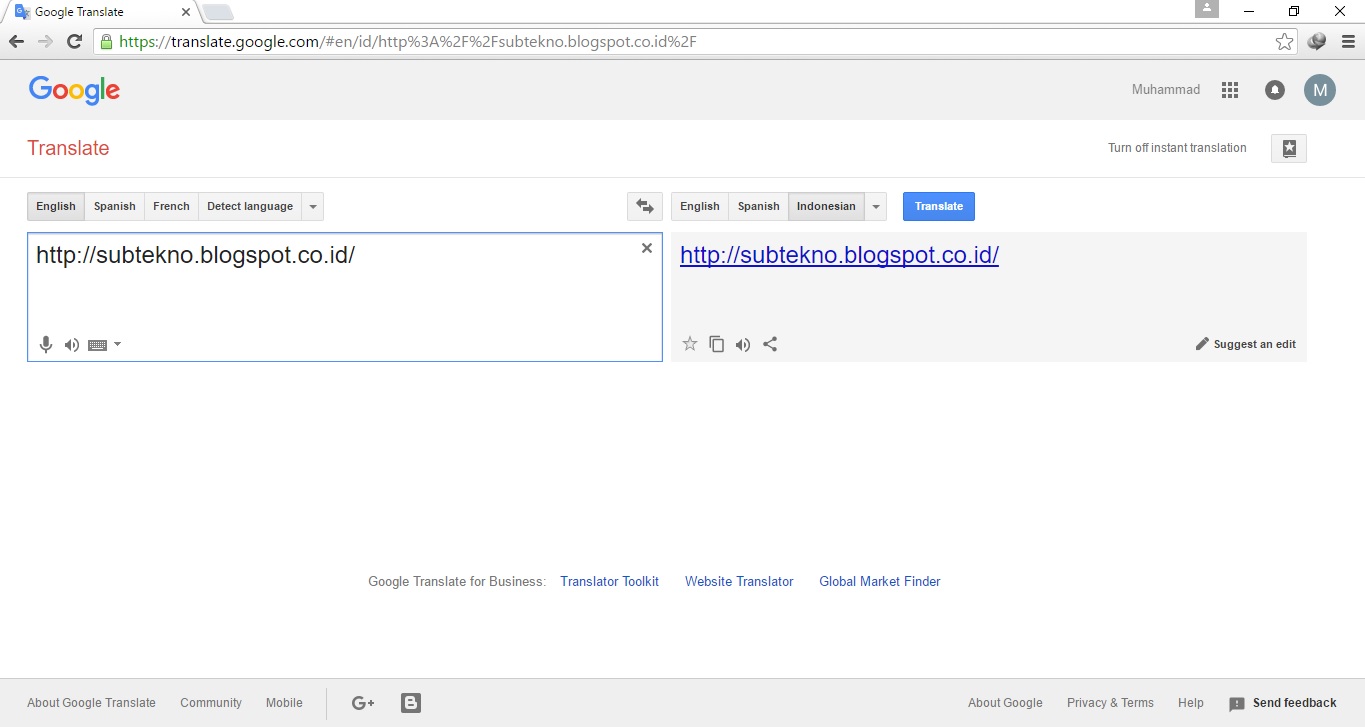This screenshot has height=727, width=1365.
Task: Open the virtual keyboard icon
Action: (x=97, y=345)
